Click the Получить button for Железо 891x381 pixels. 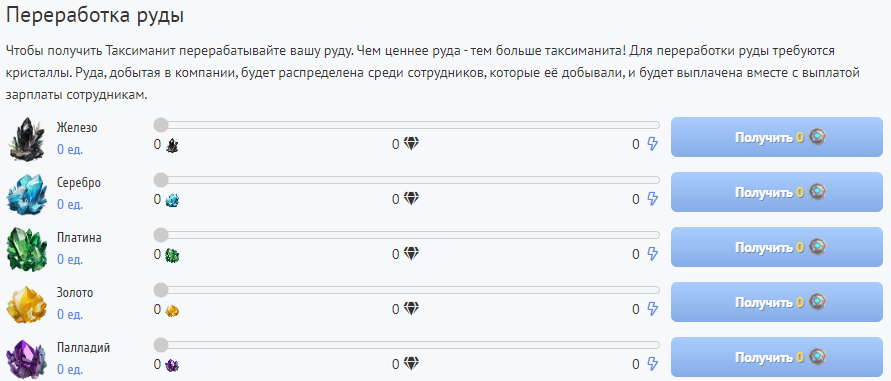pyautogui.click(x=780, y=137)
